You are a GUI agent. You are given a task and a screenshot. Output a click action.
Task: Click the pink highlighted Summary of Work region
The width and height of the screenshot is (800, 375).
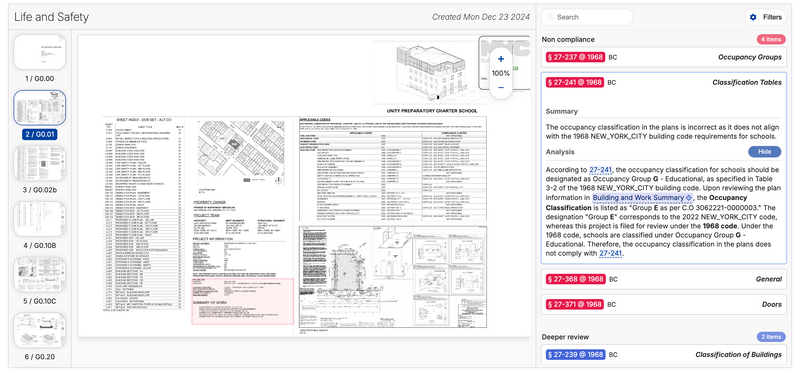click(242, 301)
